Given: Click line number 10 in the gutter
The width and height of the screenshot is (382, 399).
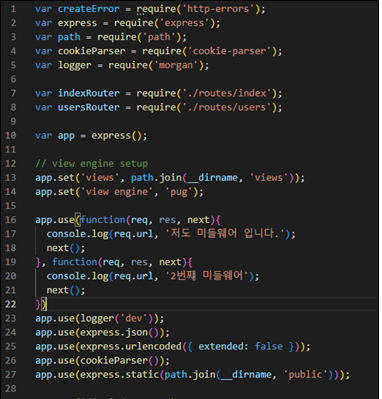Looking at the screenshot, I should coord(11,135).
